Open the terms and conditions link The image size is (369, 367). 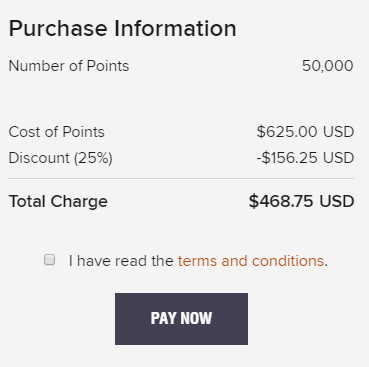click(x=251, y=261)
